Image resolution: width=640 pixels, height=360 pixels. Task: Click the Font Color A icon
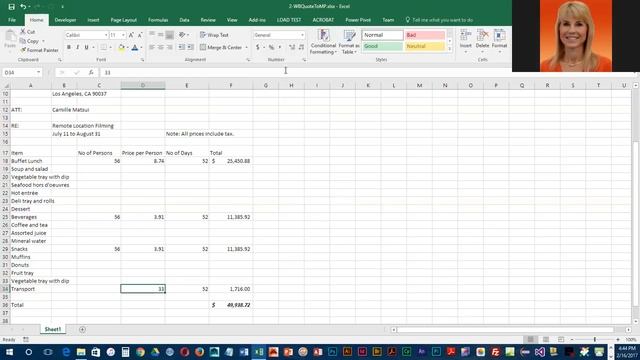coord(135,47)
